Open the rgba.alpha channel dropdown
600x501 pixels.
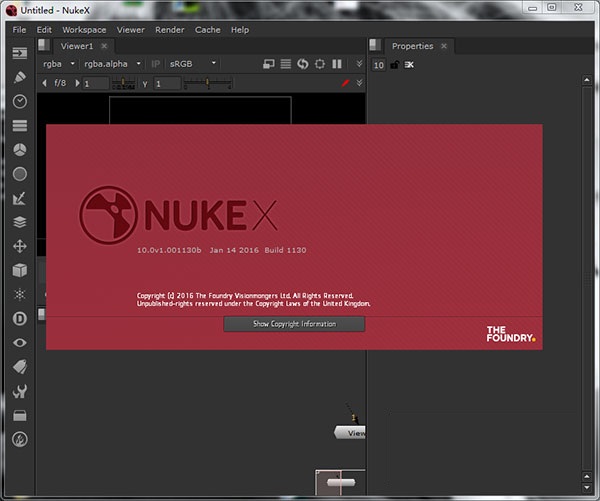[110, 64]
